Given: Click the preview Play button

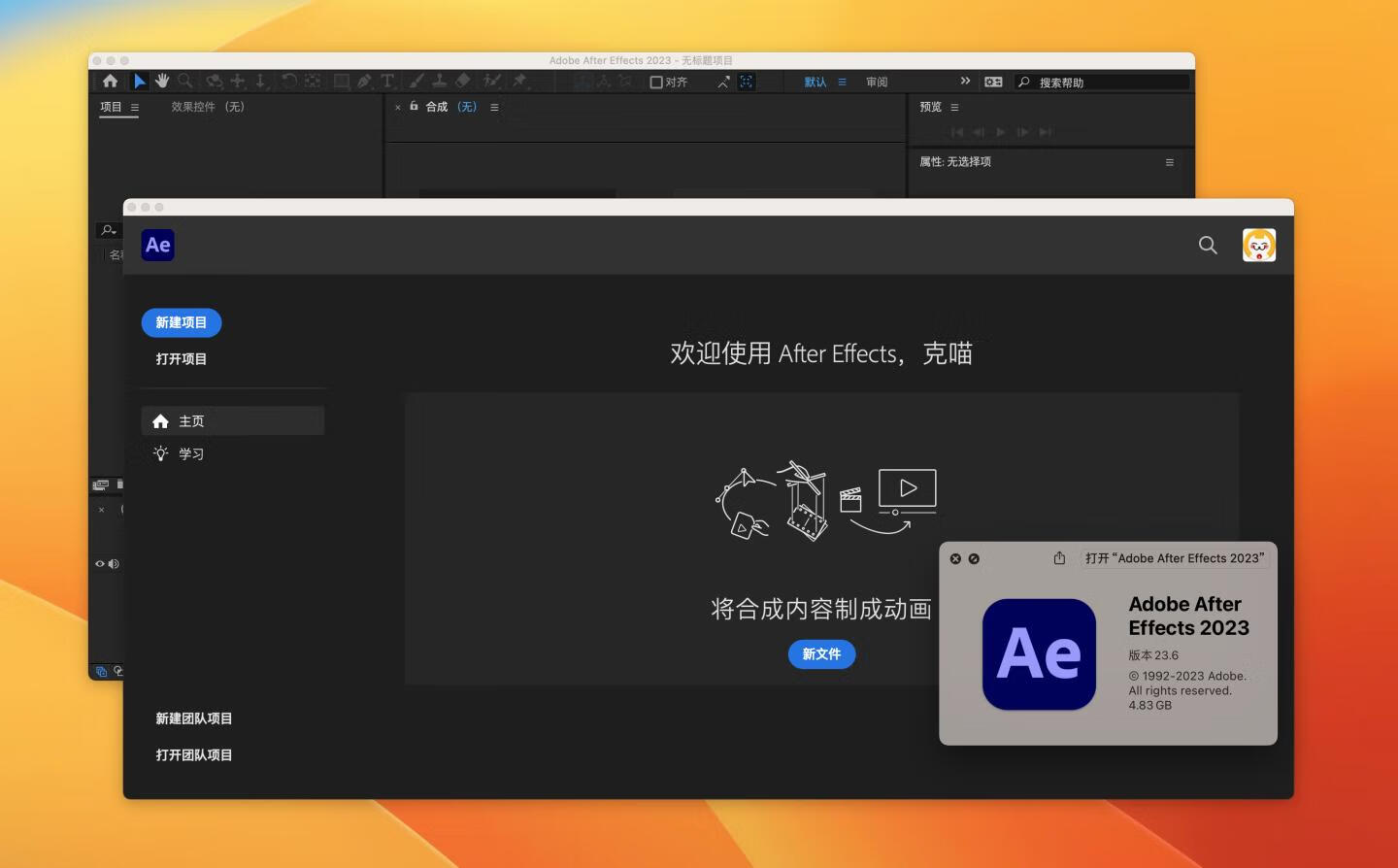Looking at the screenshot, I should tap(1001, 132).
